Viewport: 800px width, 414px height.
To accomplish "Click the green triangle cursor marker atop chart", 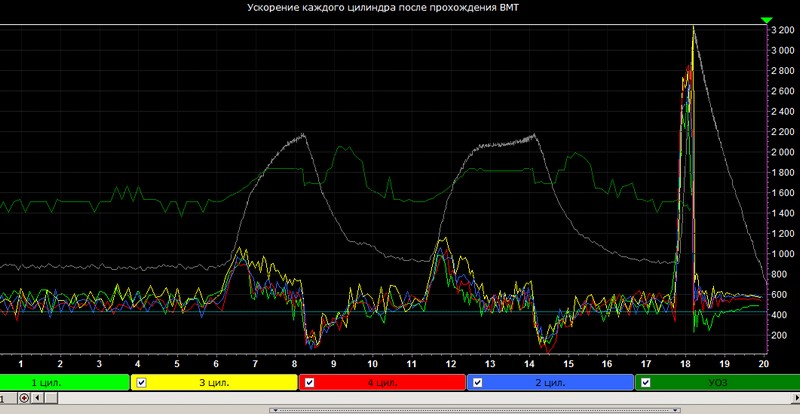I will coord(766,20).
